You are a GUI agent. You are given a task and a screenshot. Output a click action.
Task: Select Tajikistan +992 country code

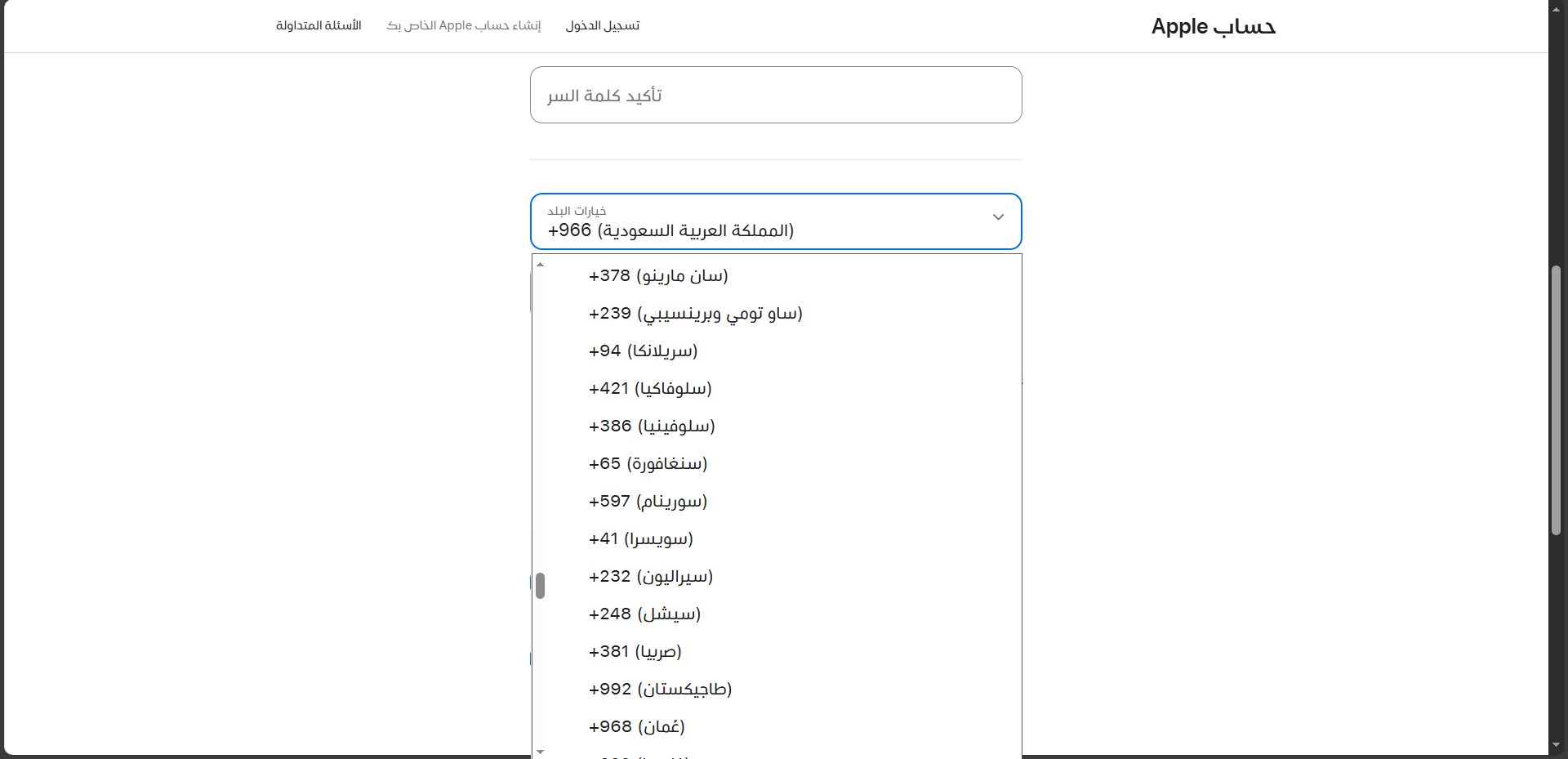point(660,690)
